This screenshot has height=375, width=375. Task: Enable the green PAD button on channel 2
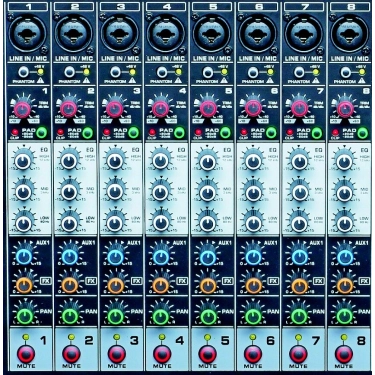pyautogui.click(x=88, y=133)
